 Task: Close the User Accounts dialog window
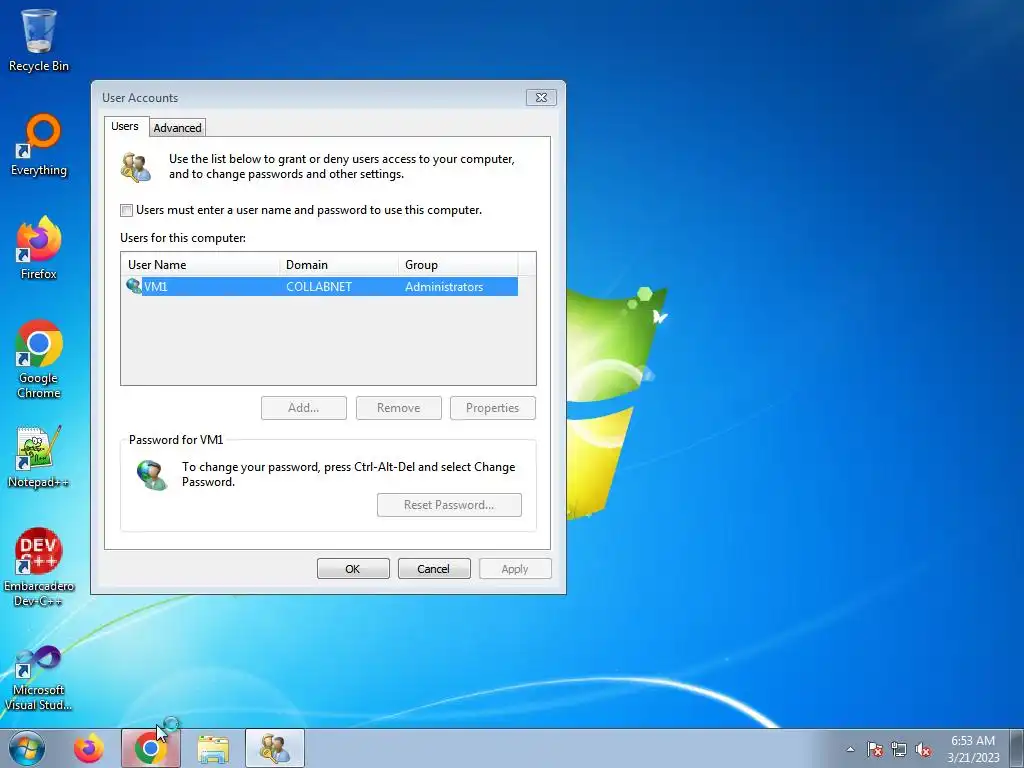coord(541,97)
